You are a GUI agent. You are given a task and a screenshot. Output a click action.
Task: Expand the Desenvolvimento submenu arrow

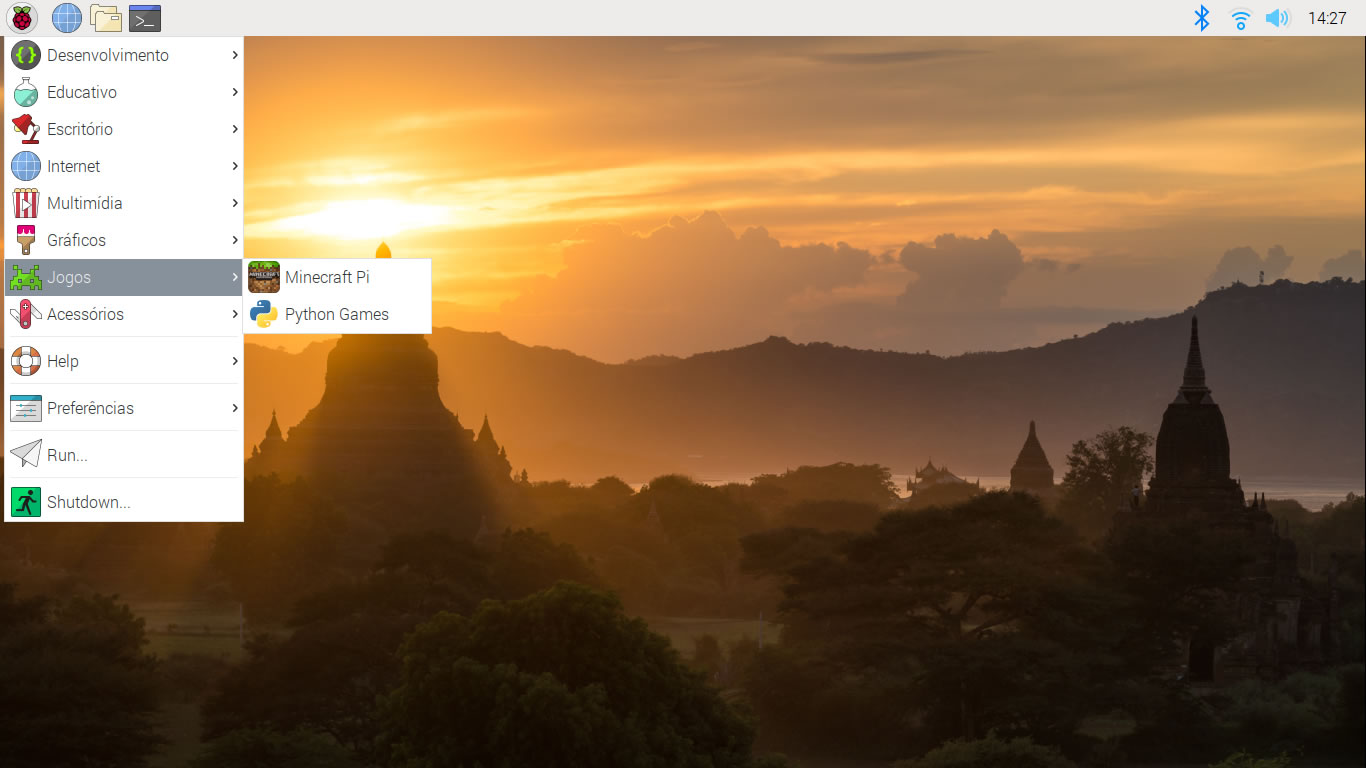coord(235,55)
